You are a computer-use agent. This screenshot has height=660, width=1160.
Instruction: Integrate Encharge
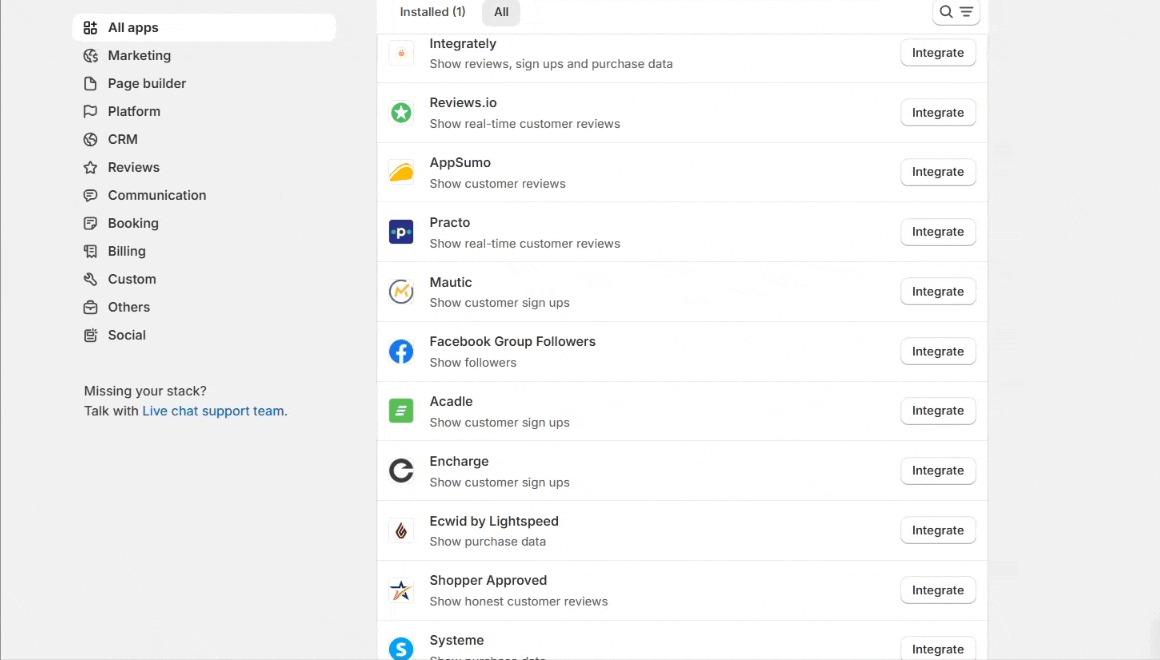(x=938, y=471)
